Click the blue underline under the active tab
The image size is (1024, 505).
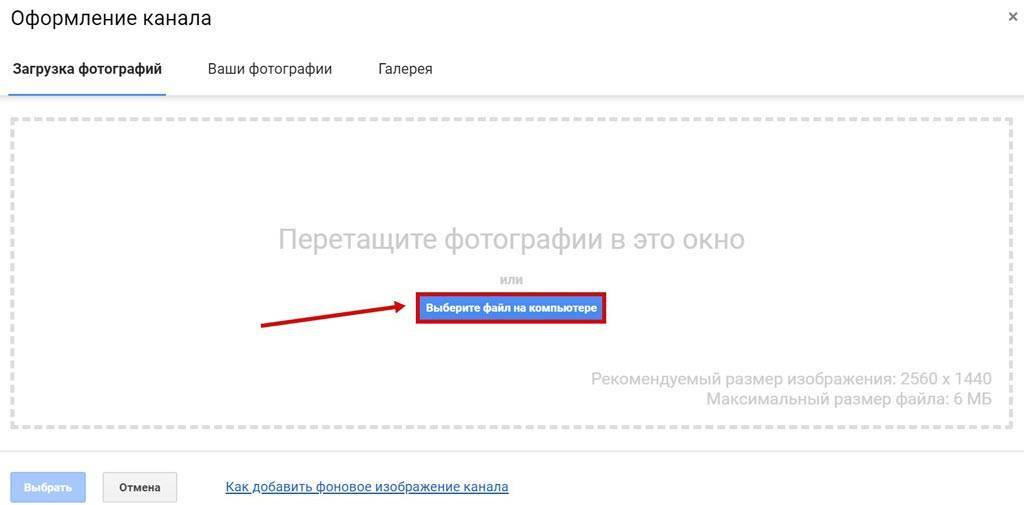87,94
